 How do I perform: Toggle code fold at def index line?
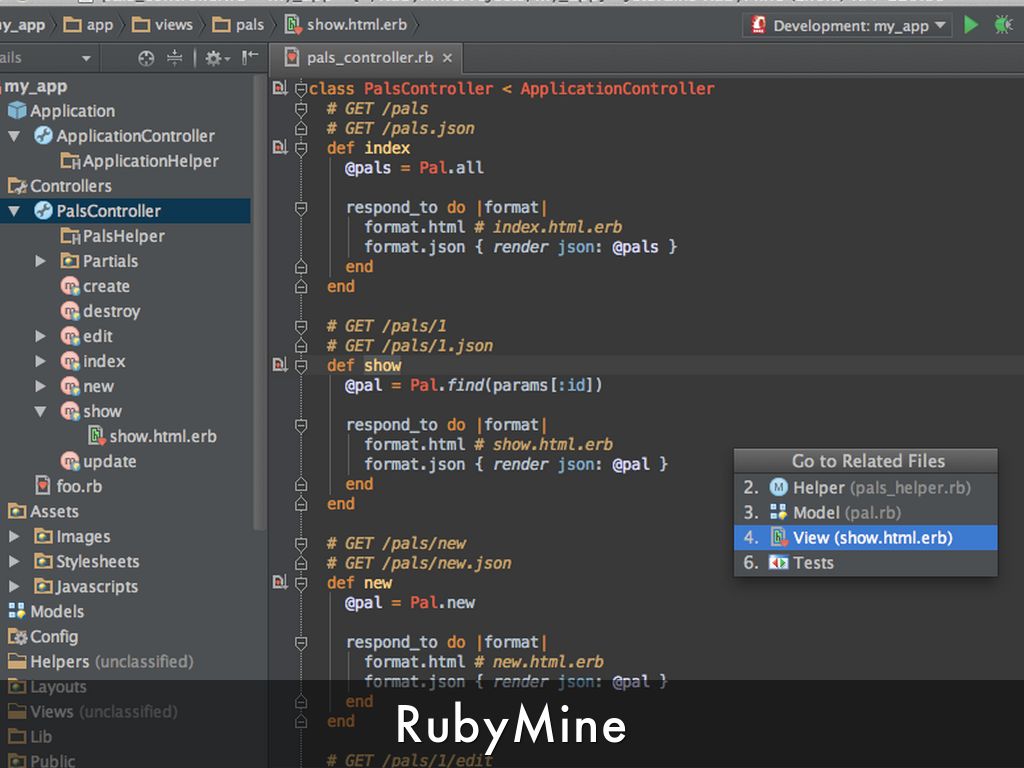(301, 148)
